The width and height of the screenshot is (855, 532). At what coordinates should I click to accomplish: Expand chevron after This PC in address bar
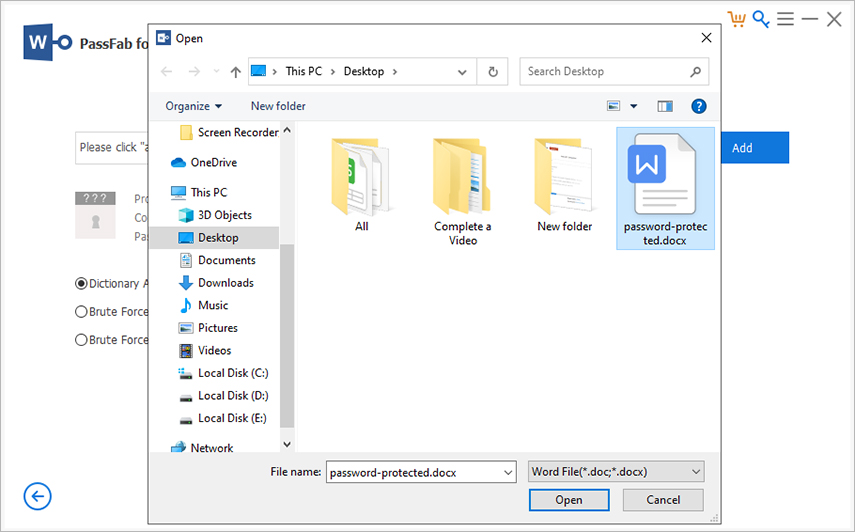point(333,71)
